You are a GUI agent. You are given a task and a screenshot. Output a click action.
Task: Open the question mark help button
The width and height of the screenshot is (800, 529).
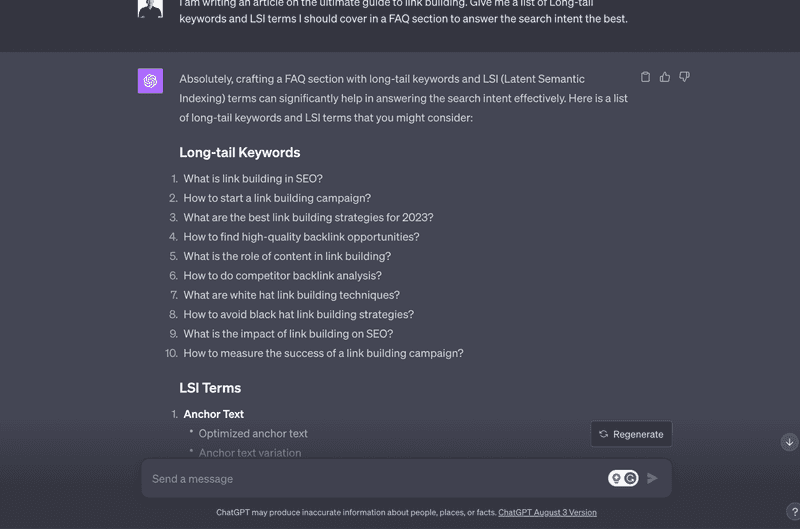tap(794, 512)
